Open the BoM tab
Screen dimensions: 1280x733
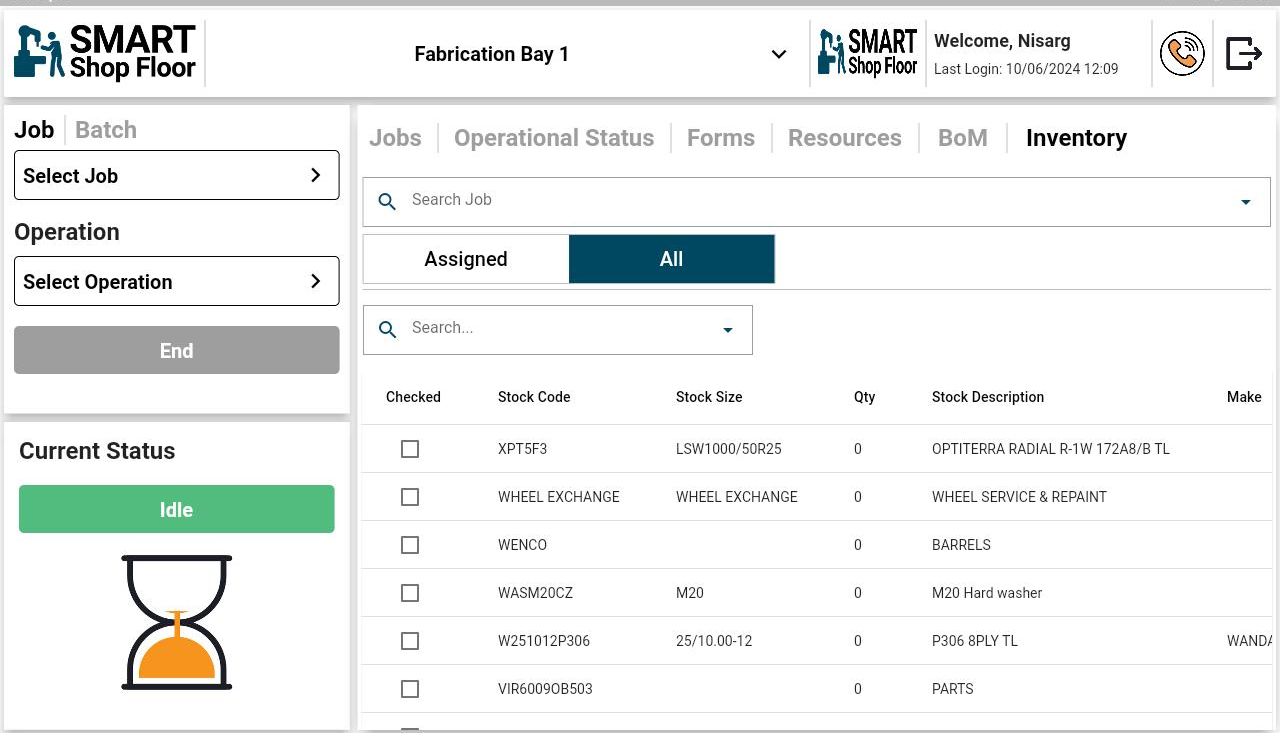point(962,138)
